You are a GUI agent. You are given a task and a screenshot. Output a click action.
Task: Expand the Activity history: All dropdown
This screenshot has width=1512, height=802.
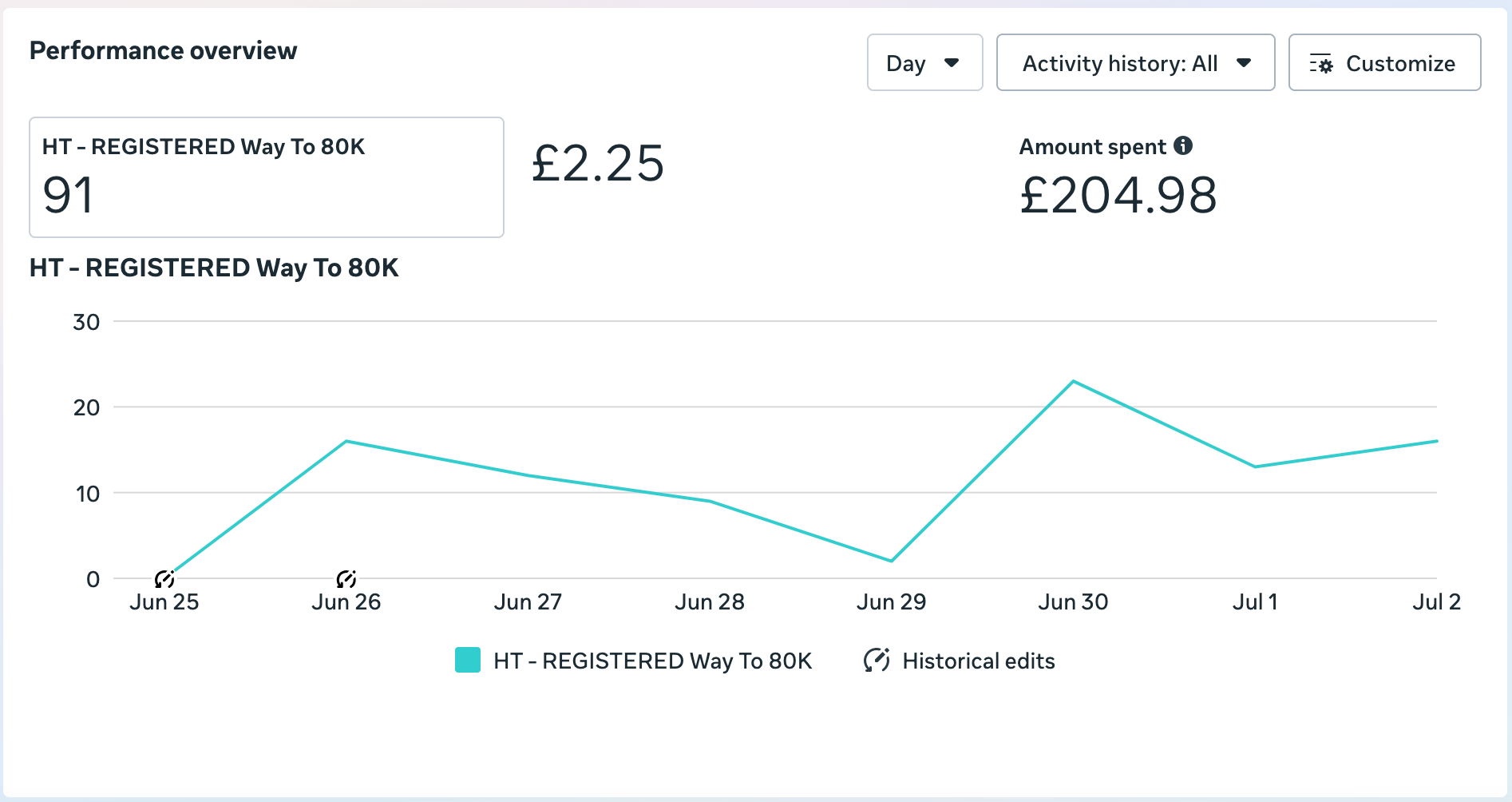coord(1134,63)
